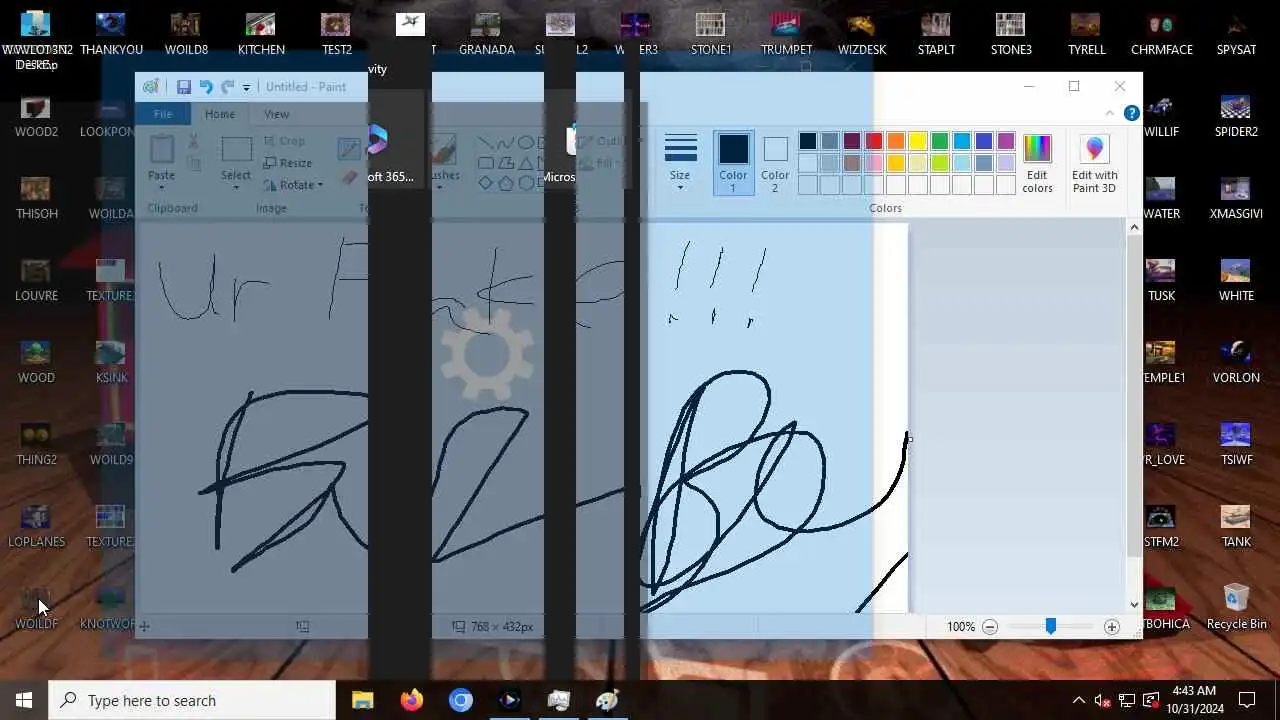Expand the Select dropdown arrow
This screenshot has height=720, width=1280.
click(x=236, y=187)
